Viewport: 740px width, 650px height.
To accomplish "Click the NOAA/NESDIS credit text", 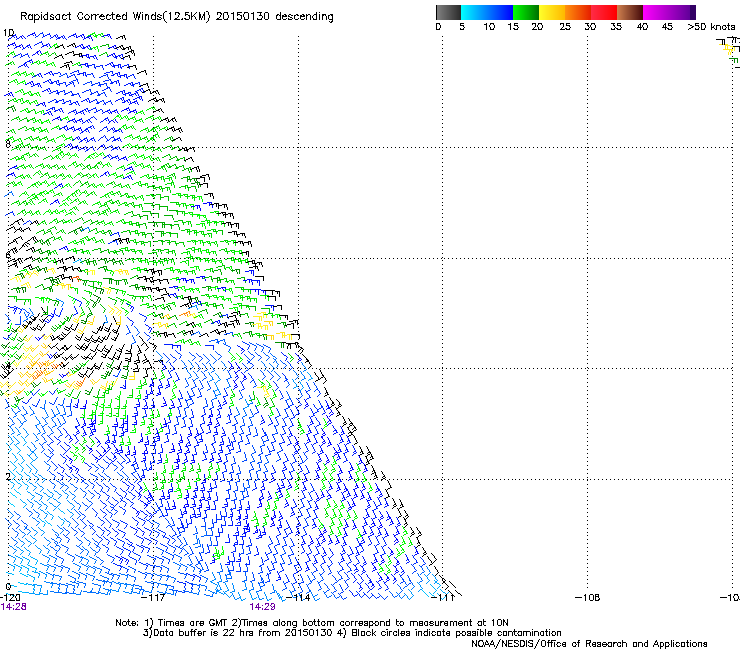I will [589, 644].
